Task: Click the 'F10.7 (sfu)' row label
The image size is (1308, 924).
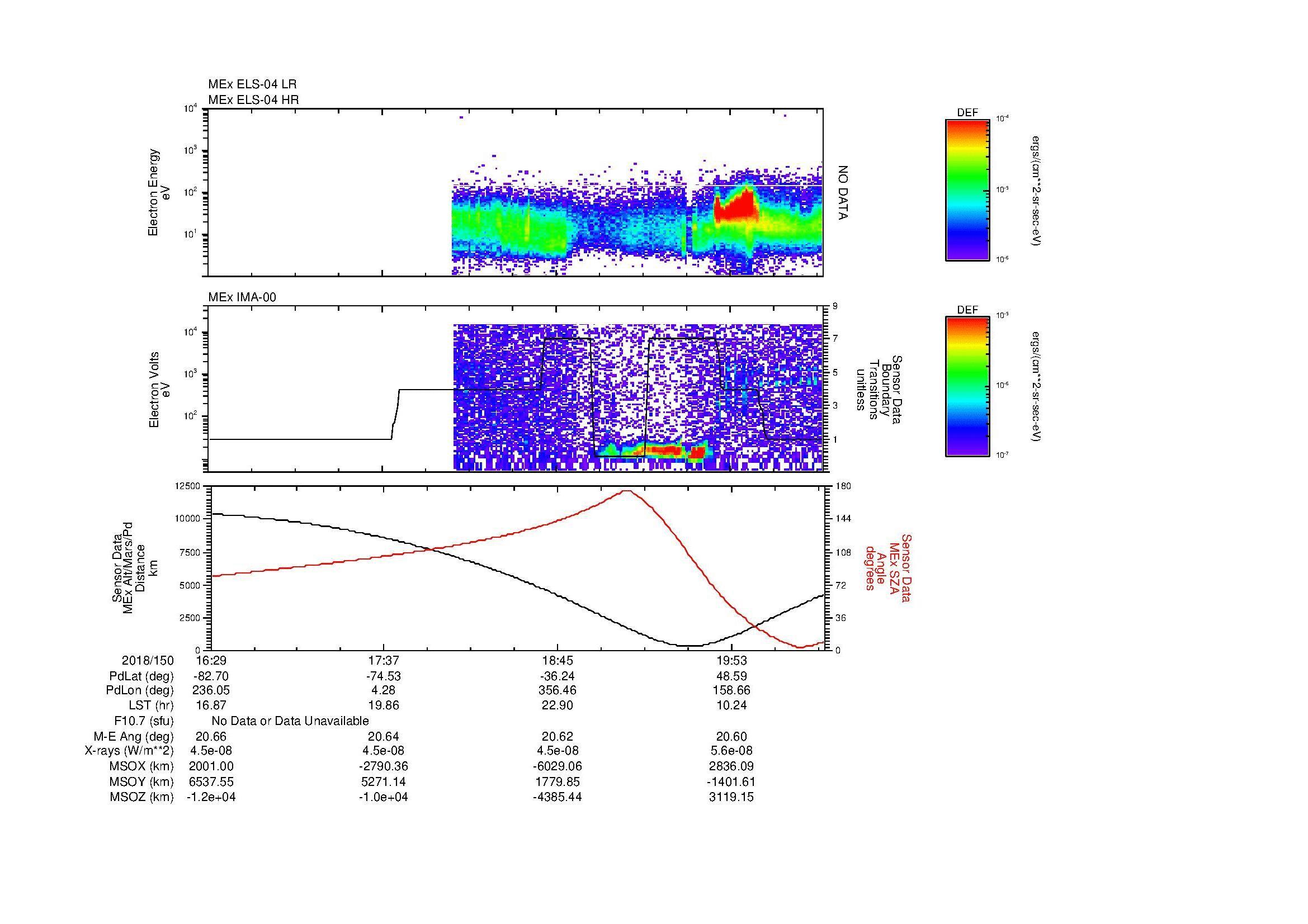Action: tap(144, 721)
